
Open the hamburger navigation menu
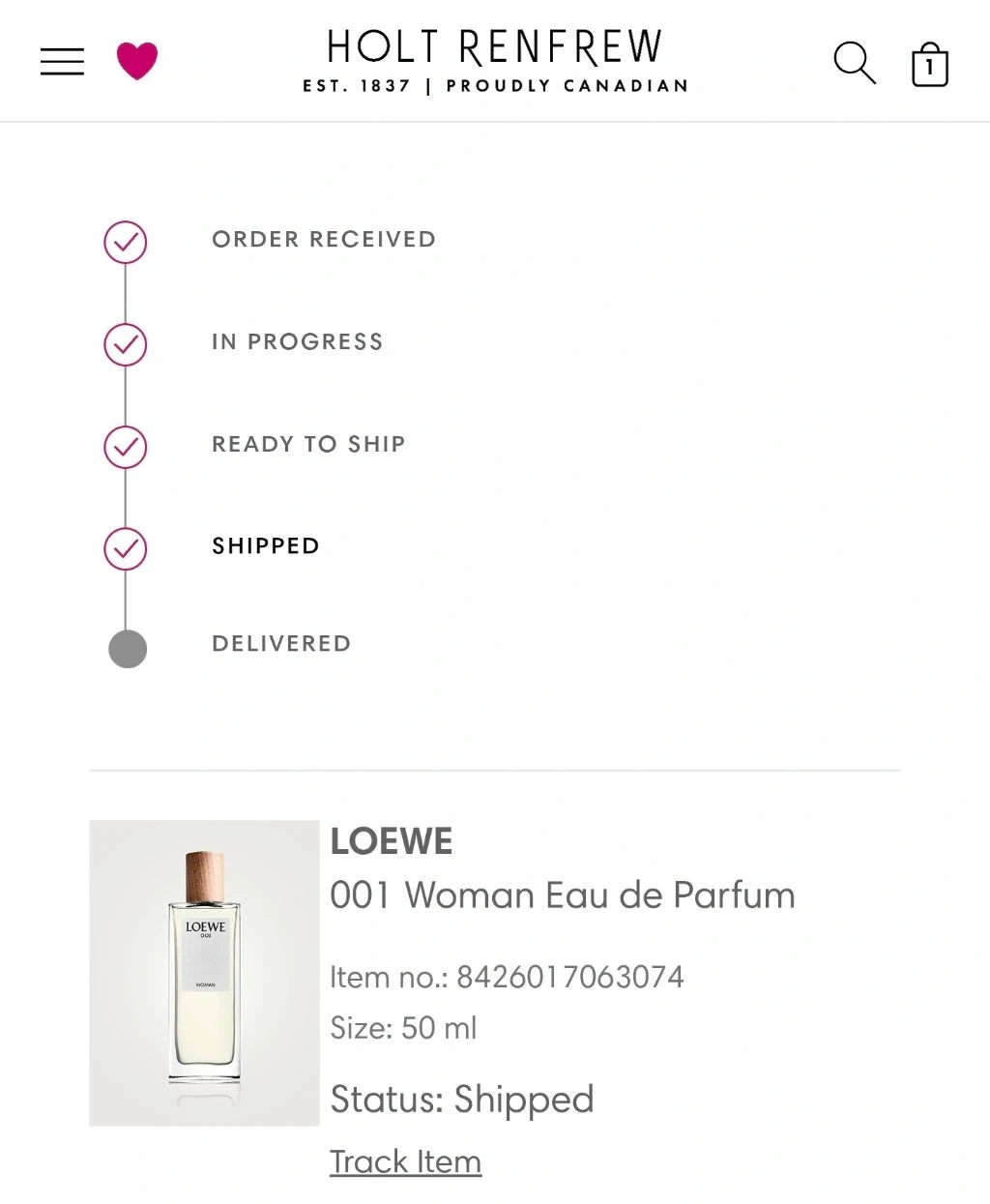(x=62, y=62)
